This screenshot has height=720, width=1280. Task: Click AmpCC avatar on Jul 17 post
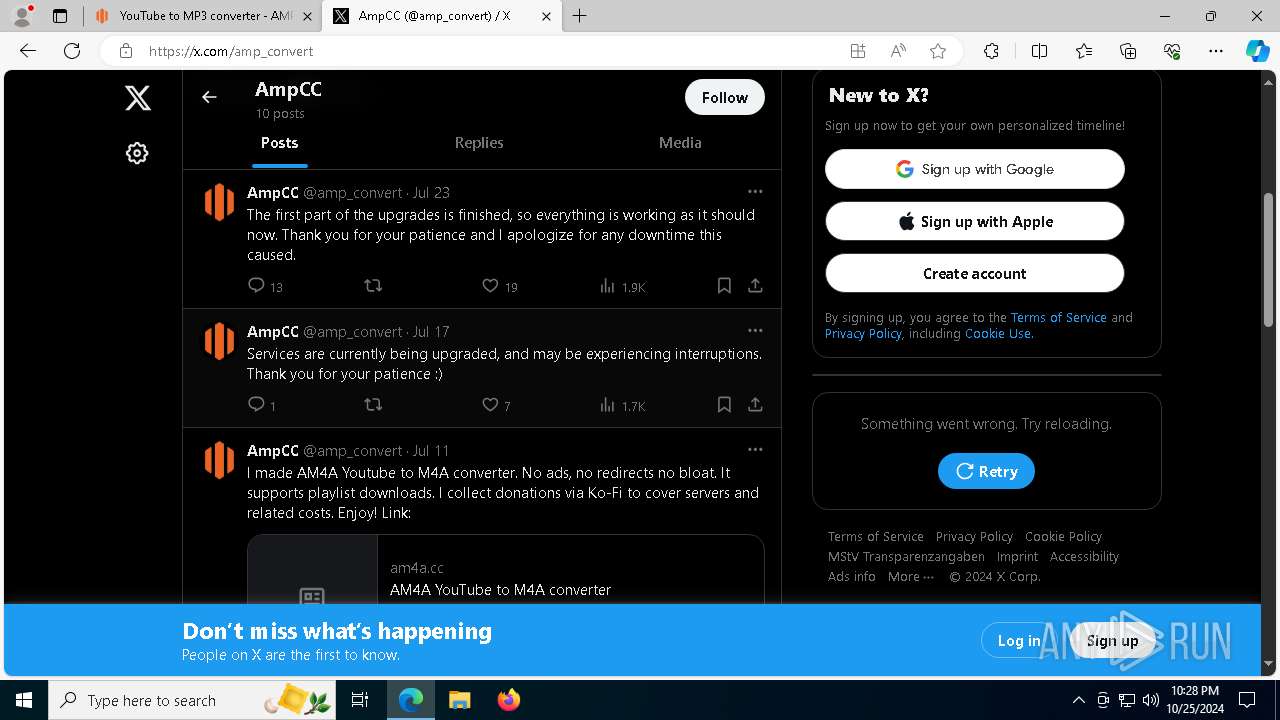pyautogui.click(x=219, y=341)
